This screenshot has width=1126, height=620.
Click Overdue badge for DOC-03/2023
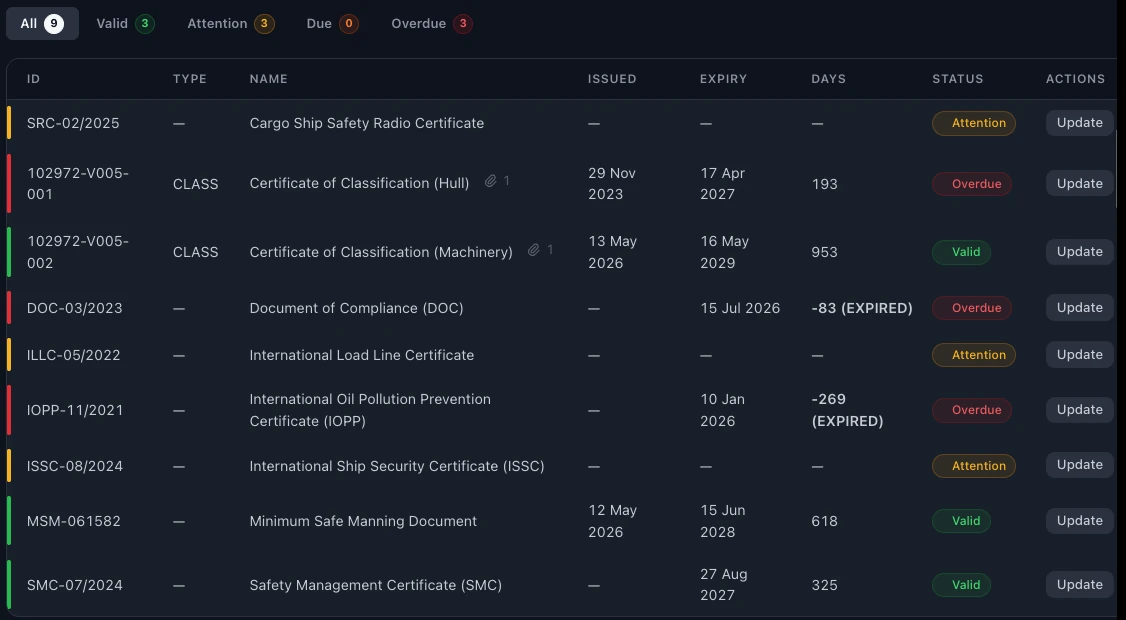(972, 307)
